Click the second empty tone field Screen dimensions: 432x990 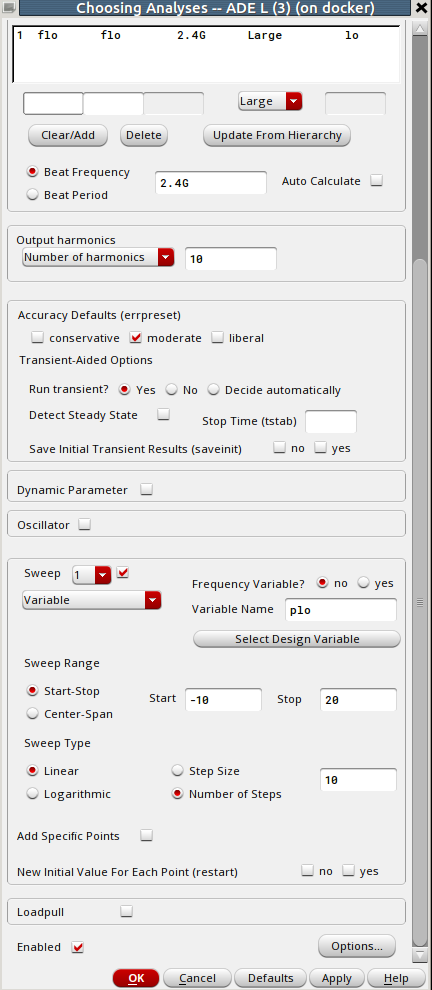pos(114,104)
